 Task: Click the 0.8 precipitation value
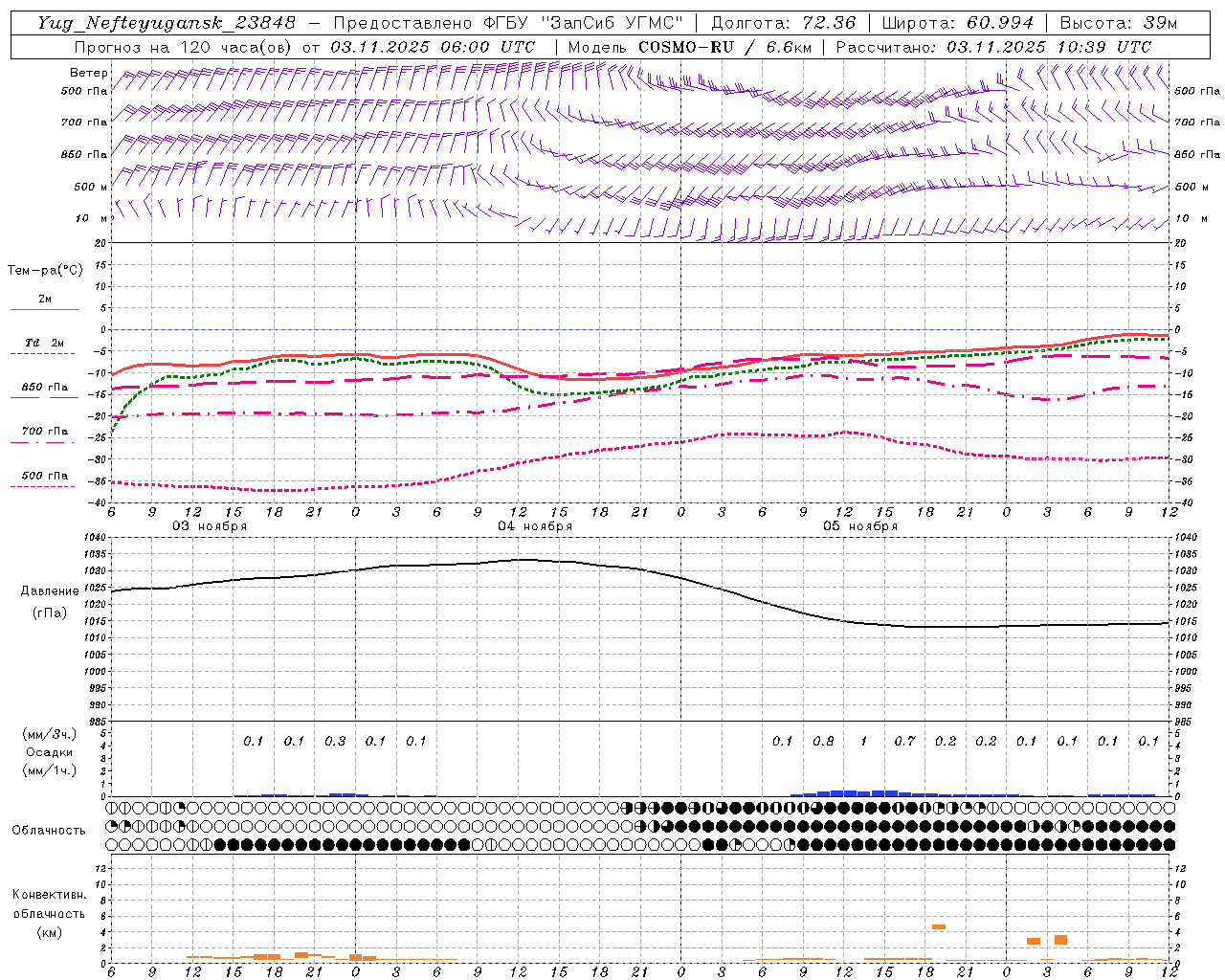point(823,741)
